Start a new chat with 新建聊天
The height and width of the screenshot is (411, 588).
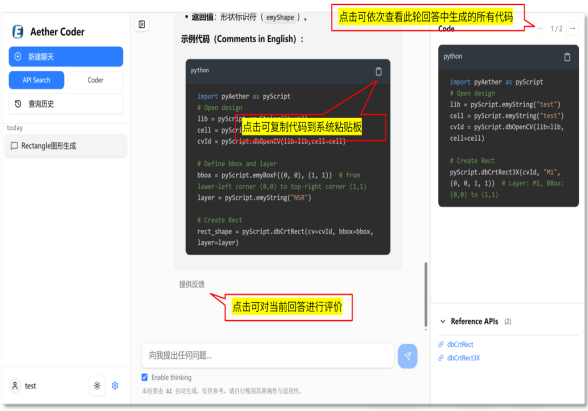[x=66, y=57]
